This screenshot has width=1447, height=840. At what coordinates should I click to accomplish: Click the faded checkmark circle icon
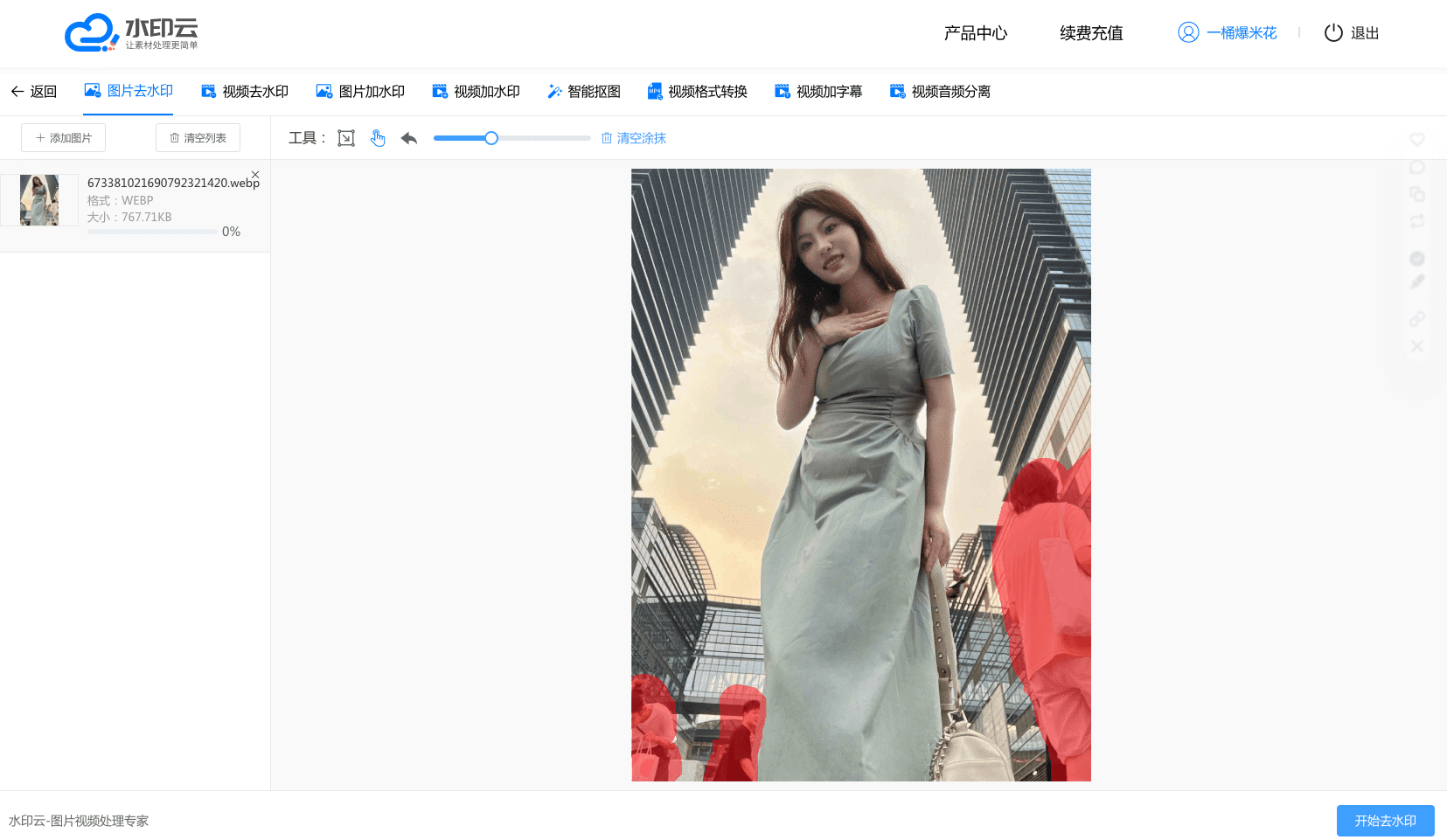(1417, 259)
